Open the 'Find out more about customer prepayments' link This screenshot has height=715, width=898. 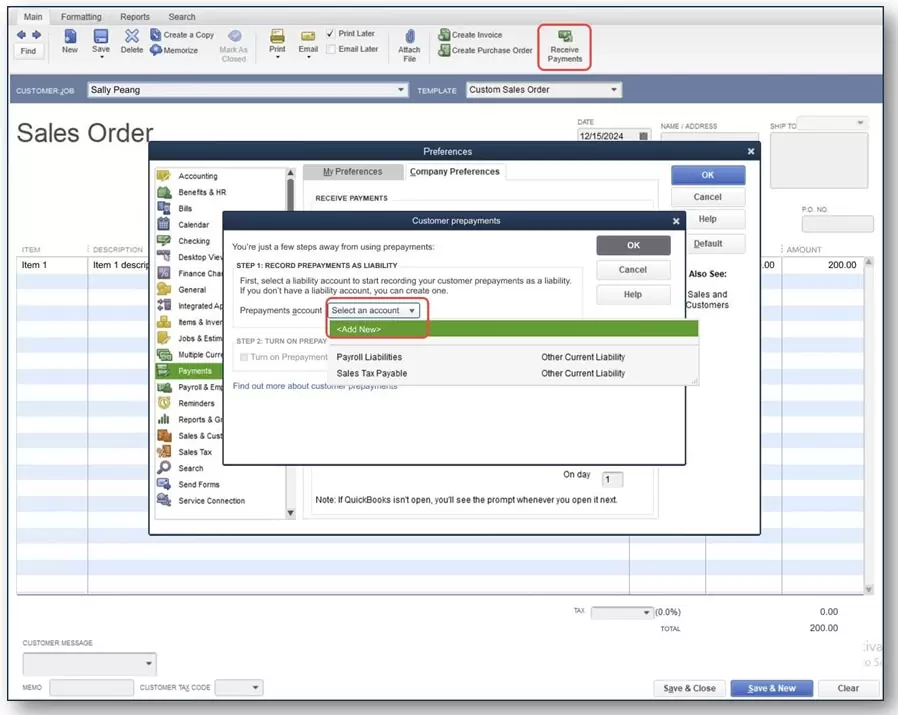(x=315, y=386)
